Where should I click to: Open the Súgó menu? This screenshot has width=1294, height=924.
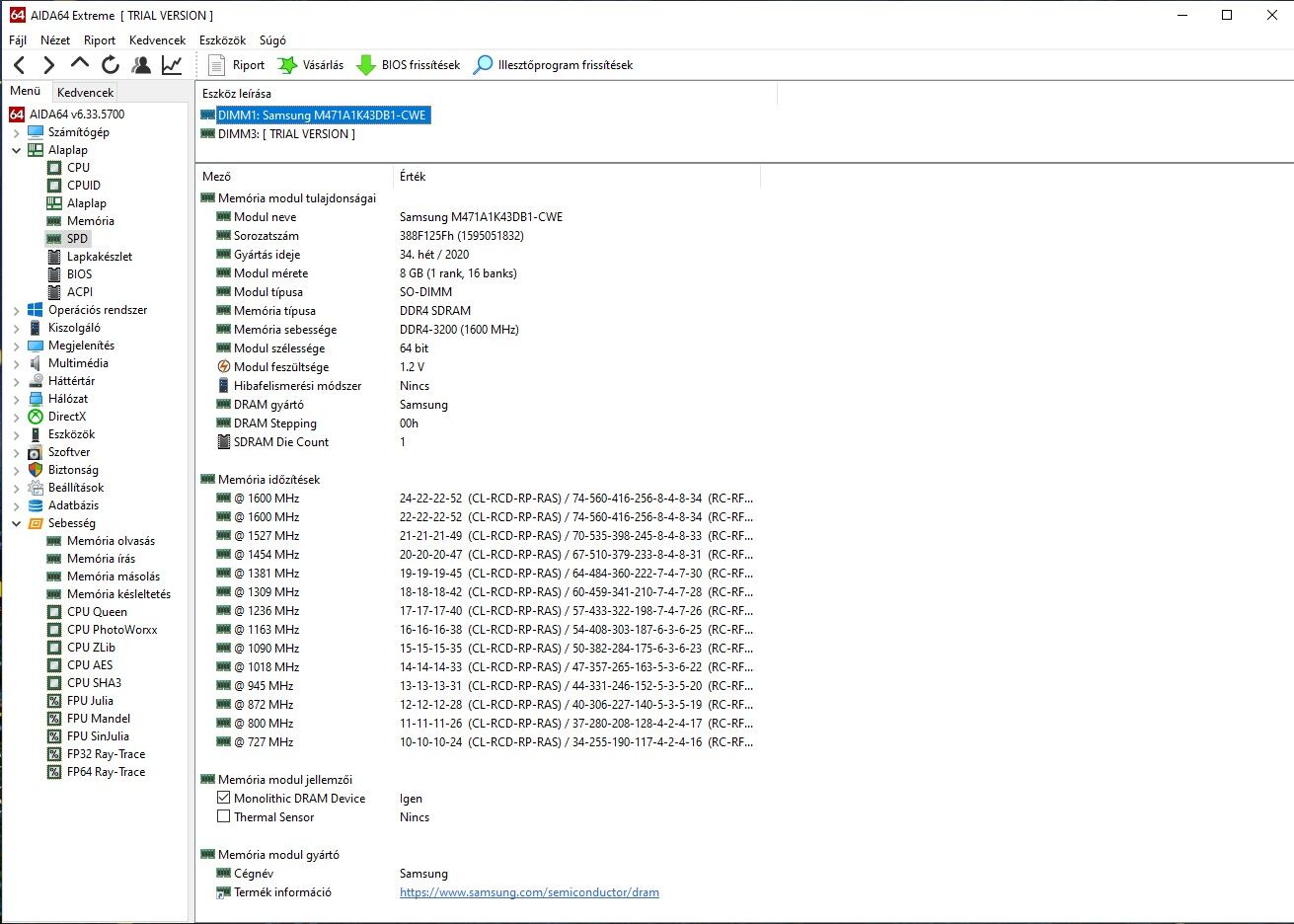click(x=272, y=40)
